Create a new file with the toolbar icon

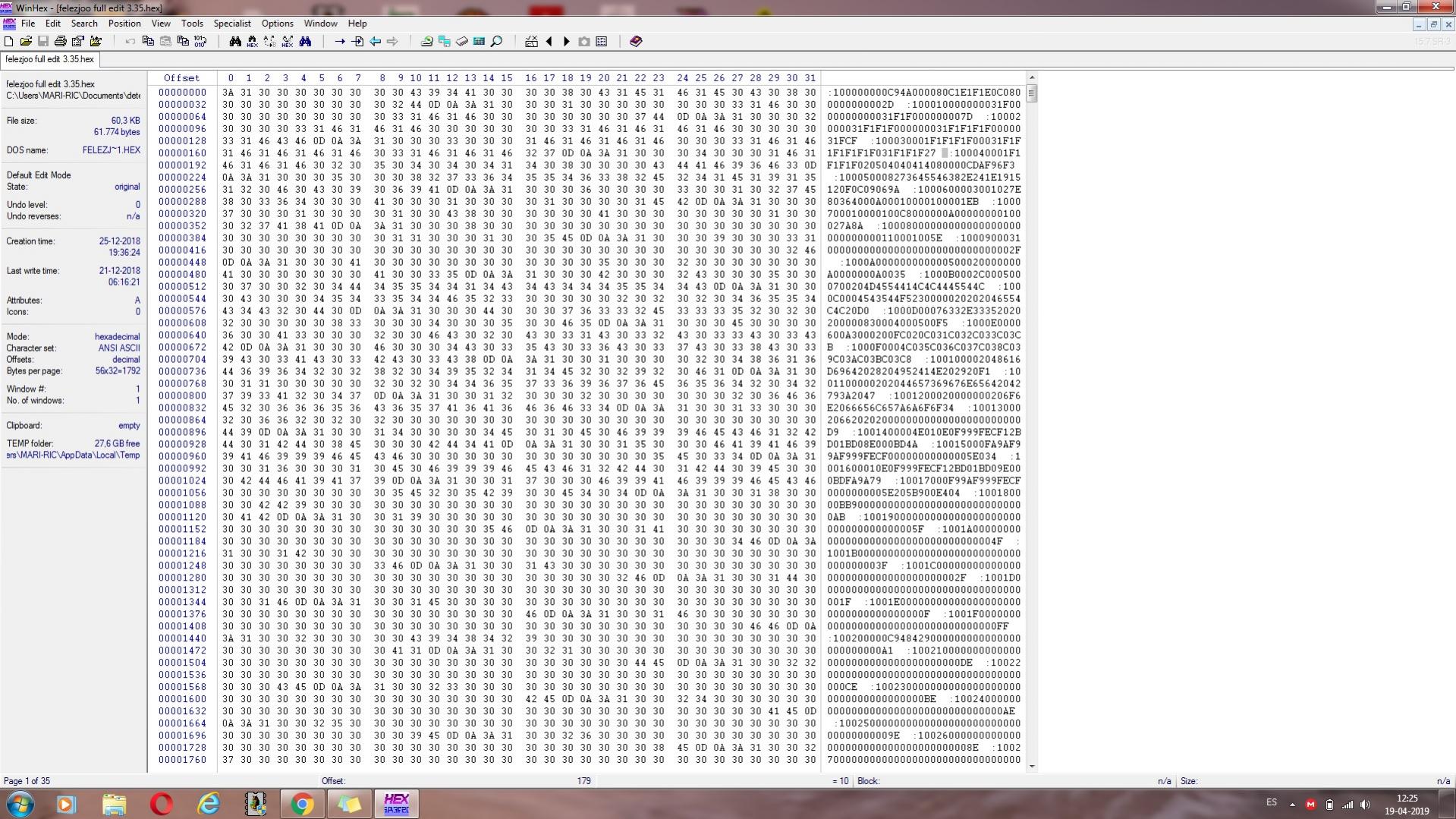click(x=8, y=42)
